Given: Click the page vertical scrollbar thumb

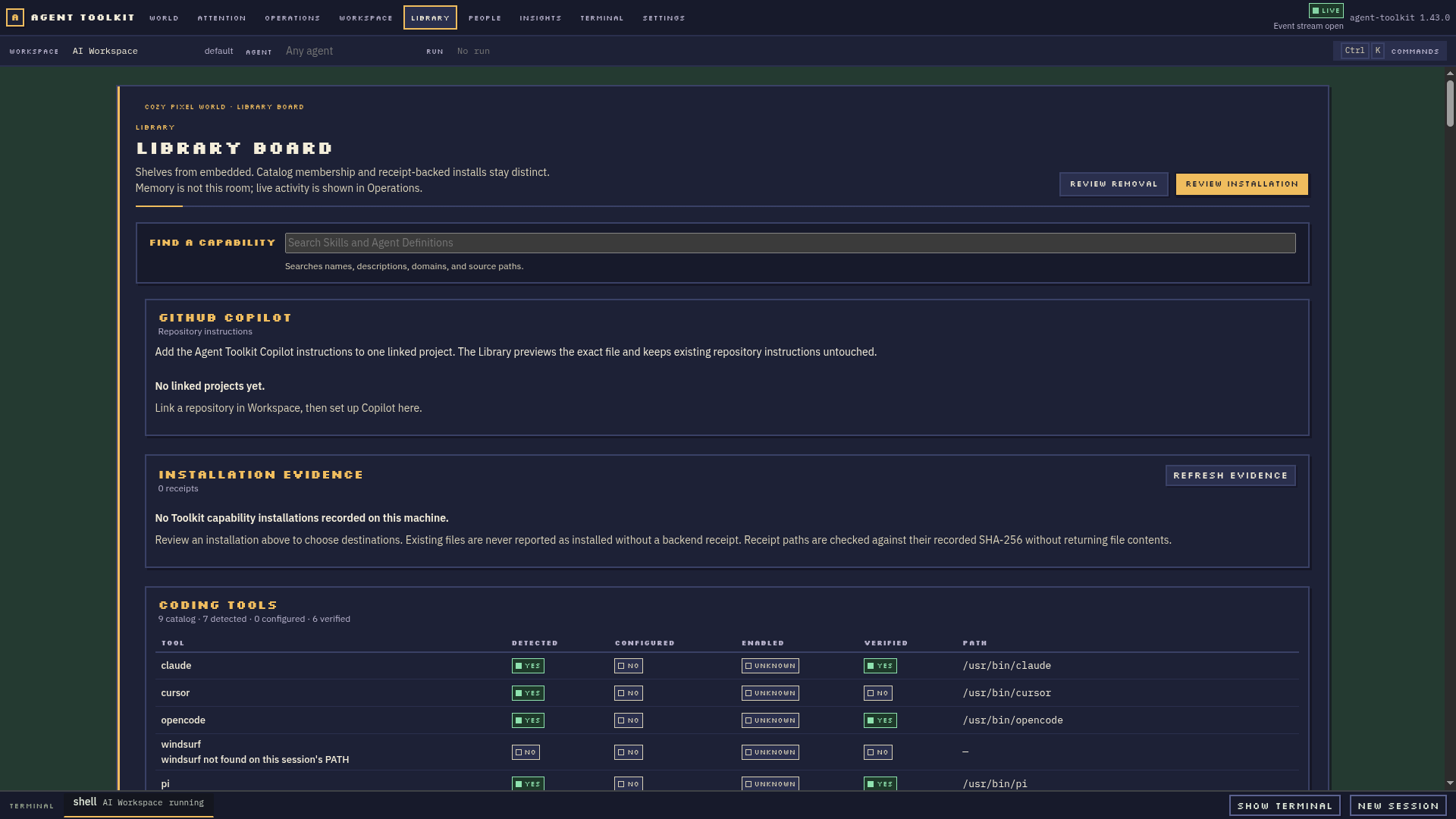Looking at the screenshot, I should pos(1450,103).
